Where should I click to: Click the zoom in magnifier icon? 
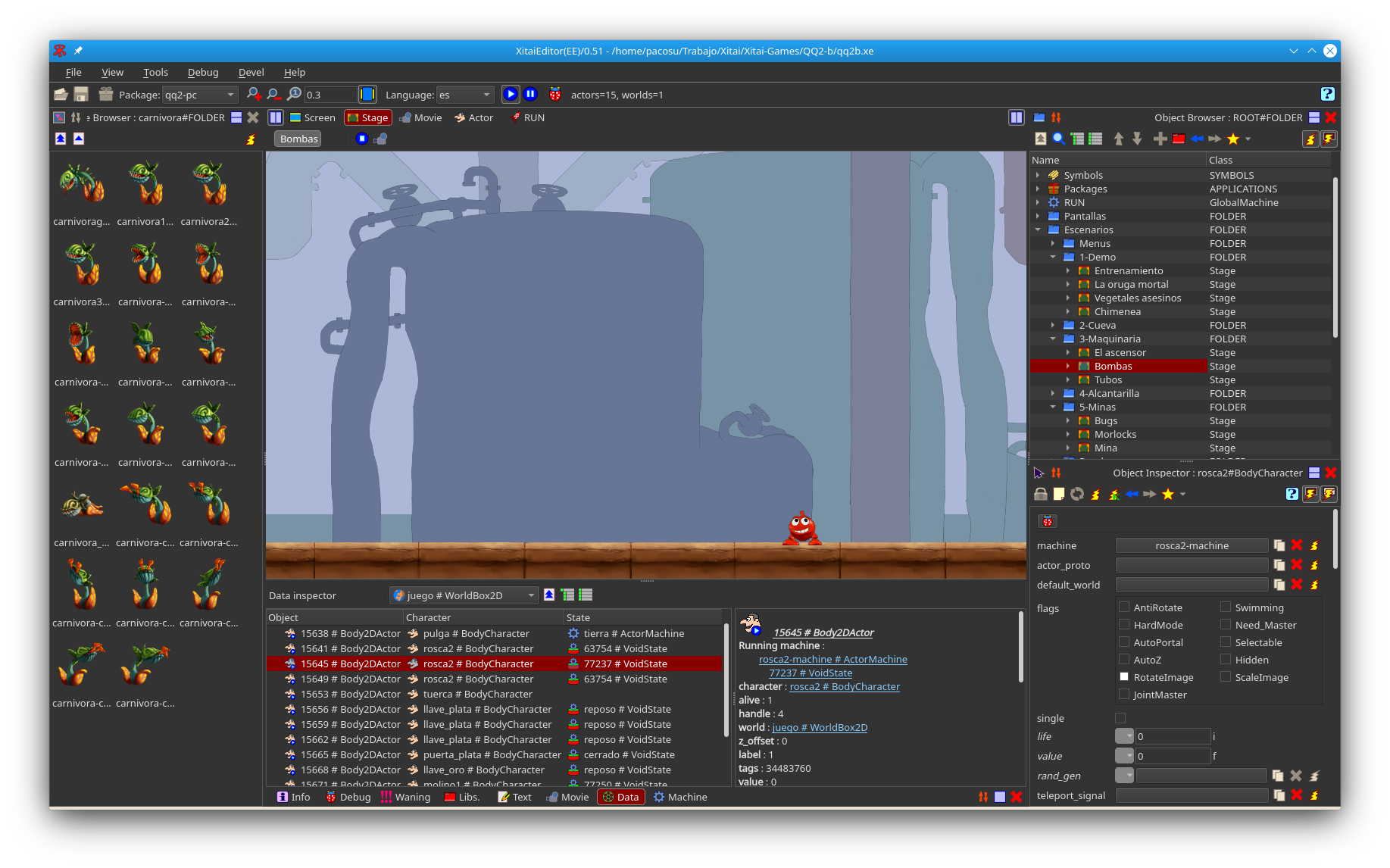coord(254,95)
